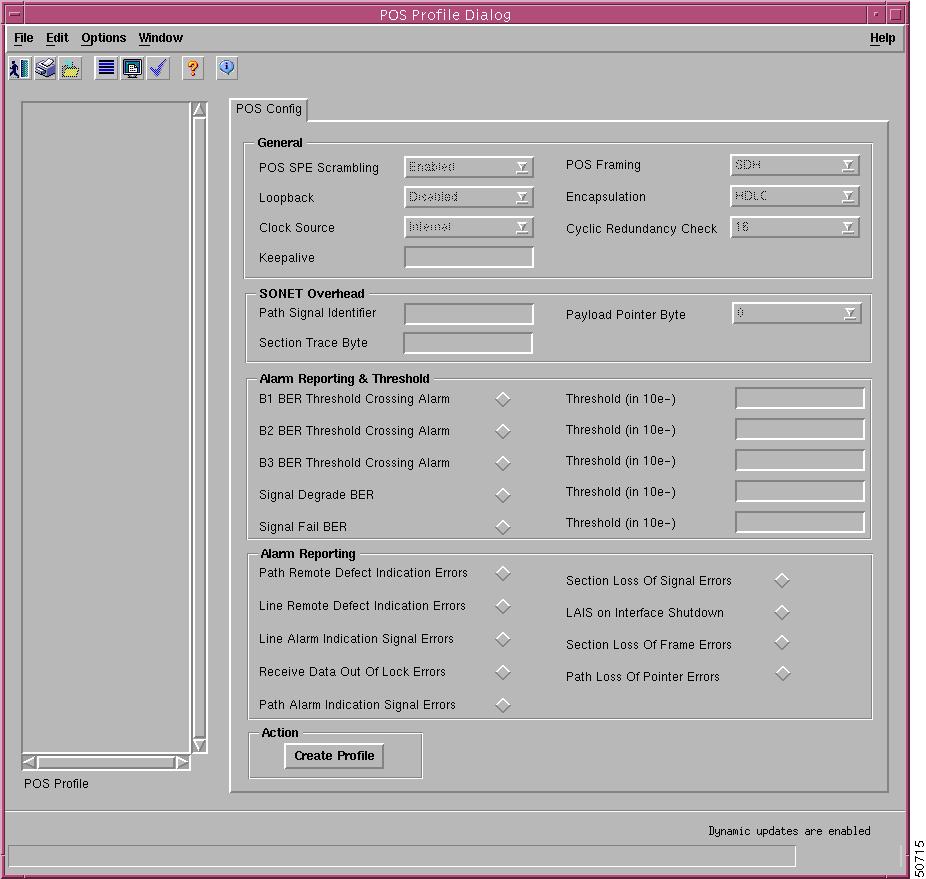
Task: Click the blue info bubble icon
Action: (x=227, y=68)
